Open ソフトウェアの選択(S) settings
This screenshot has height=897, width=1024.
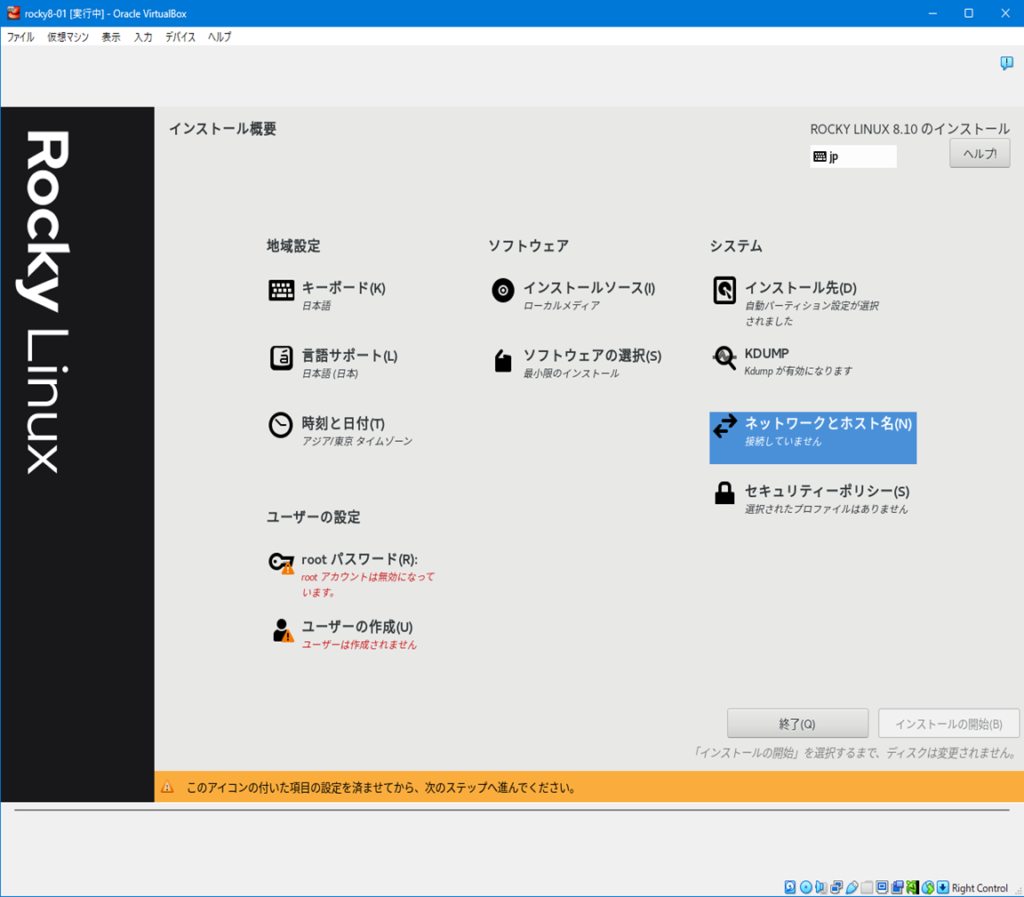coord(592,356)
